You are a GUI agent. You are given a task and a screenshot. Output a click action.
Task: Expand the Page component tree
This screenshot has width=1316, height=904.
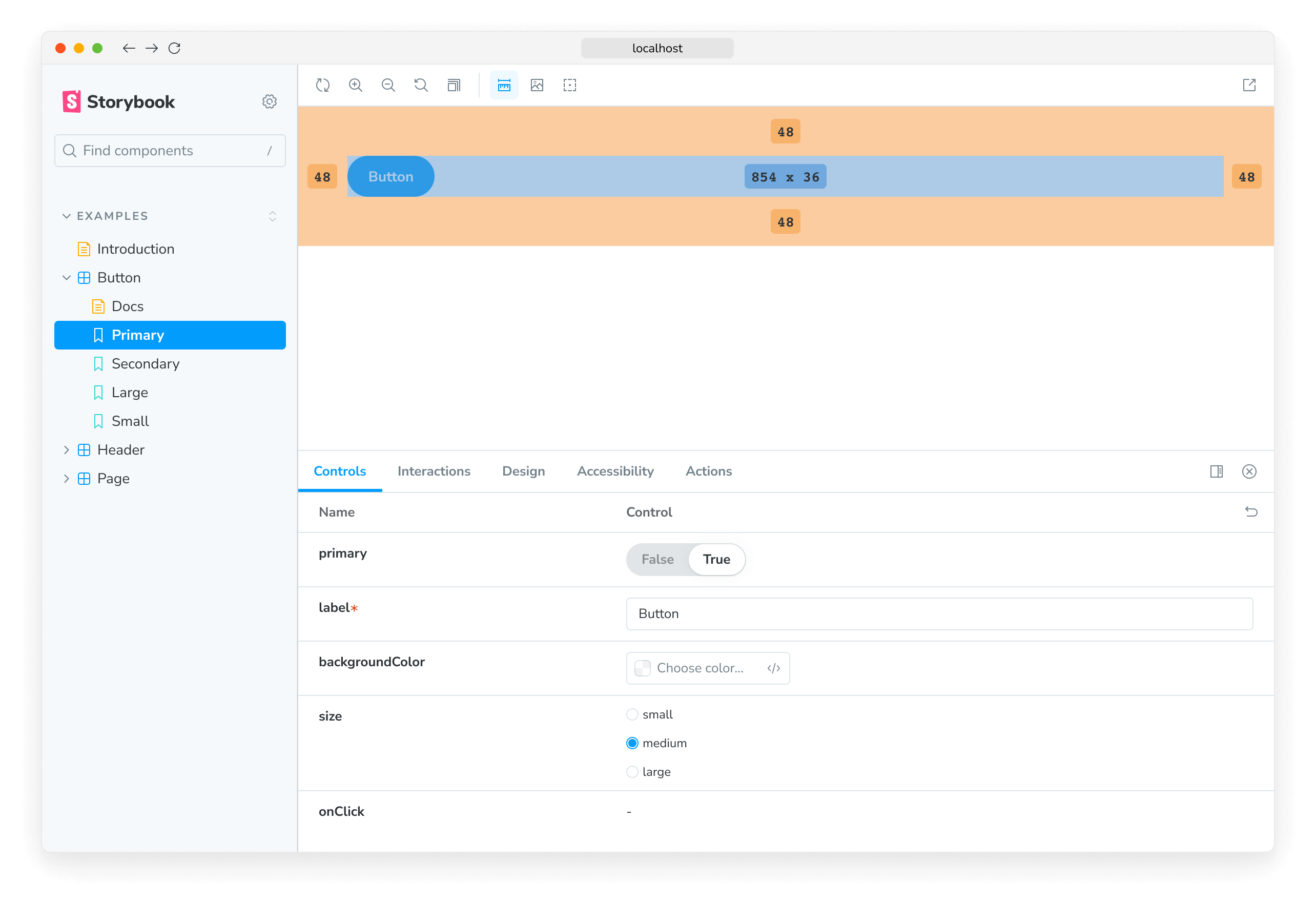[65, 478]
